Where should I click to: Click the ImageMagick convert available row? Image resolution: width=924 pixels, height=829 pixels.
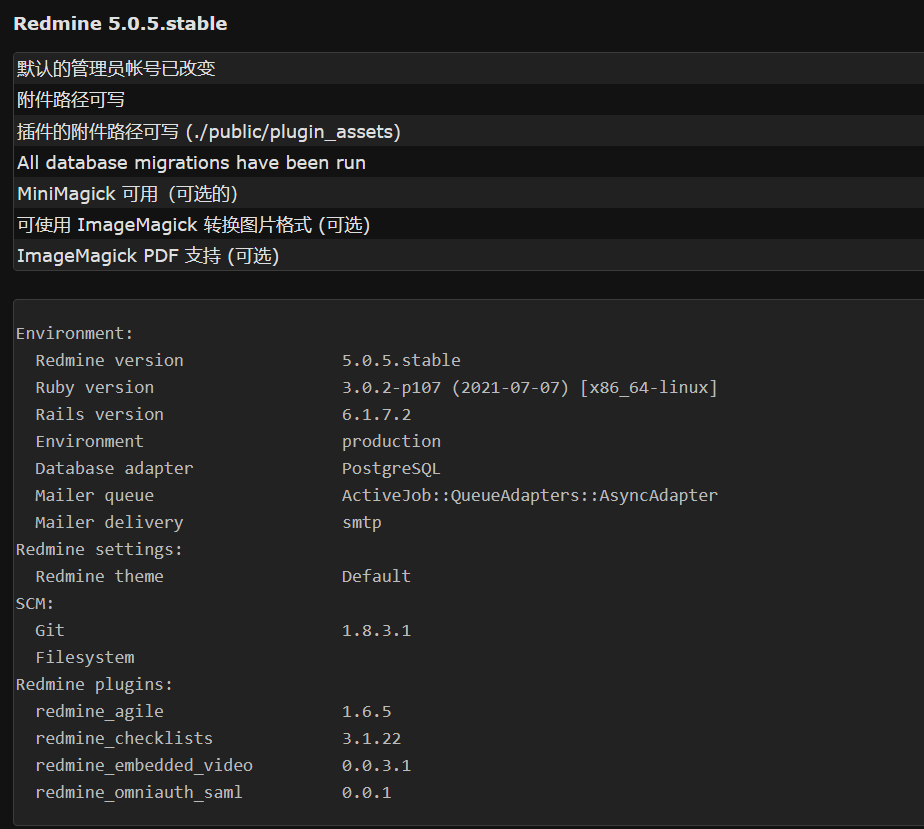(x=469, y=224)
